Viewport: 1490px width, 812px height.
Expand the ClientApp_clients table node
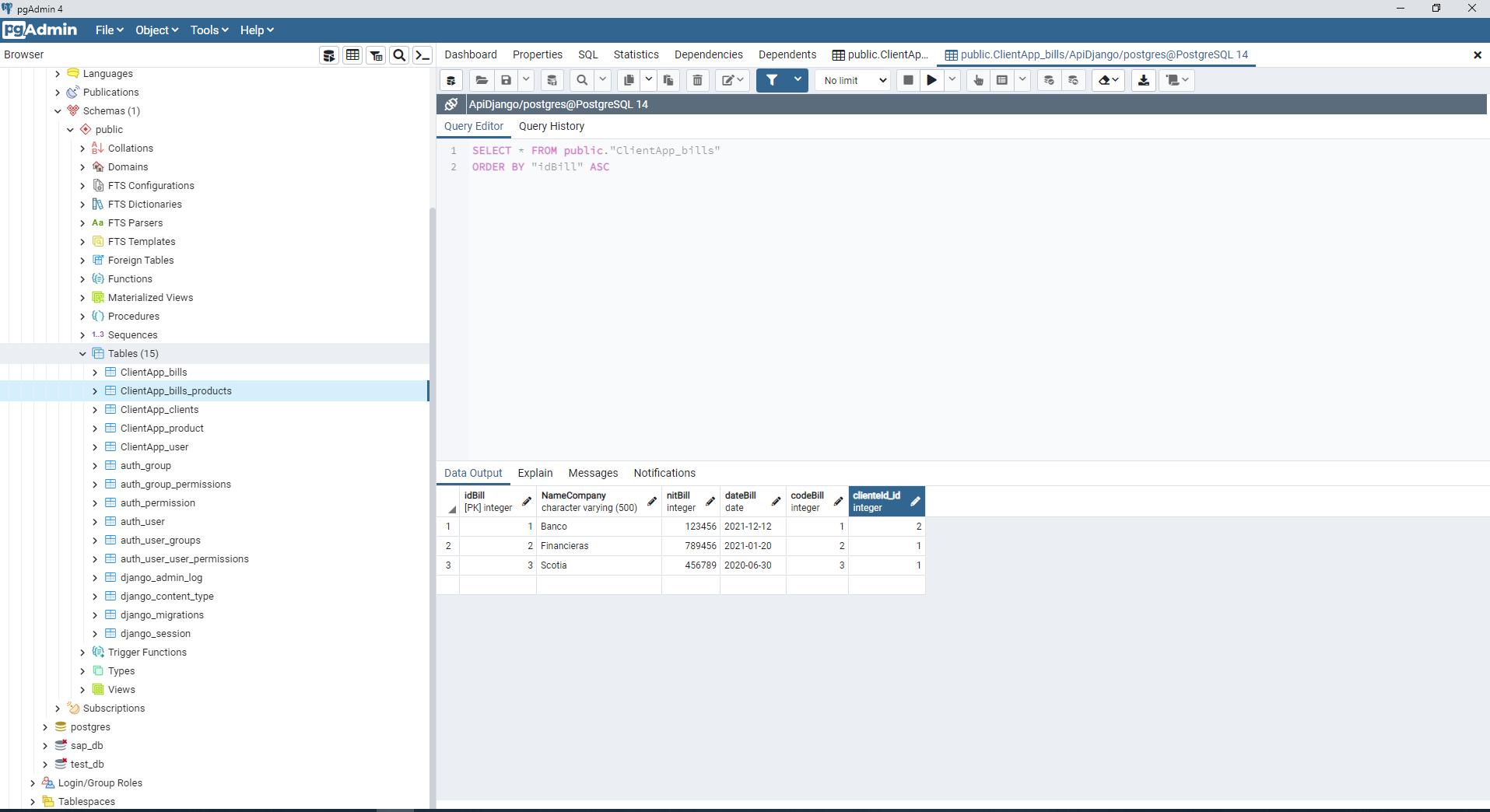(x=96, y=409)
